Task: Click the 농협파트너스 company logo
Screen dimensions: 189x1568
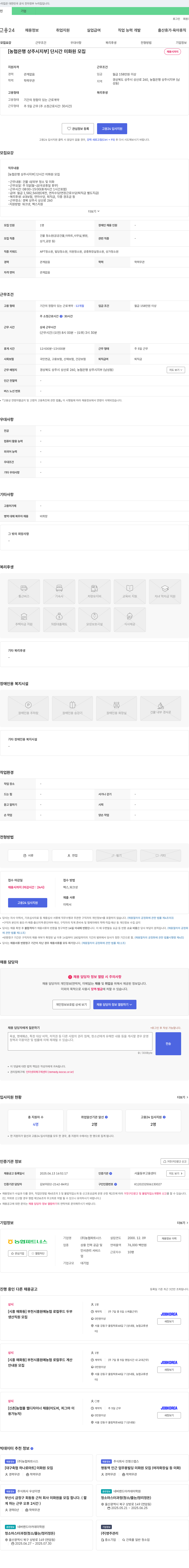Action: [x=27, y=1241]
